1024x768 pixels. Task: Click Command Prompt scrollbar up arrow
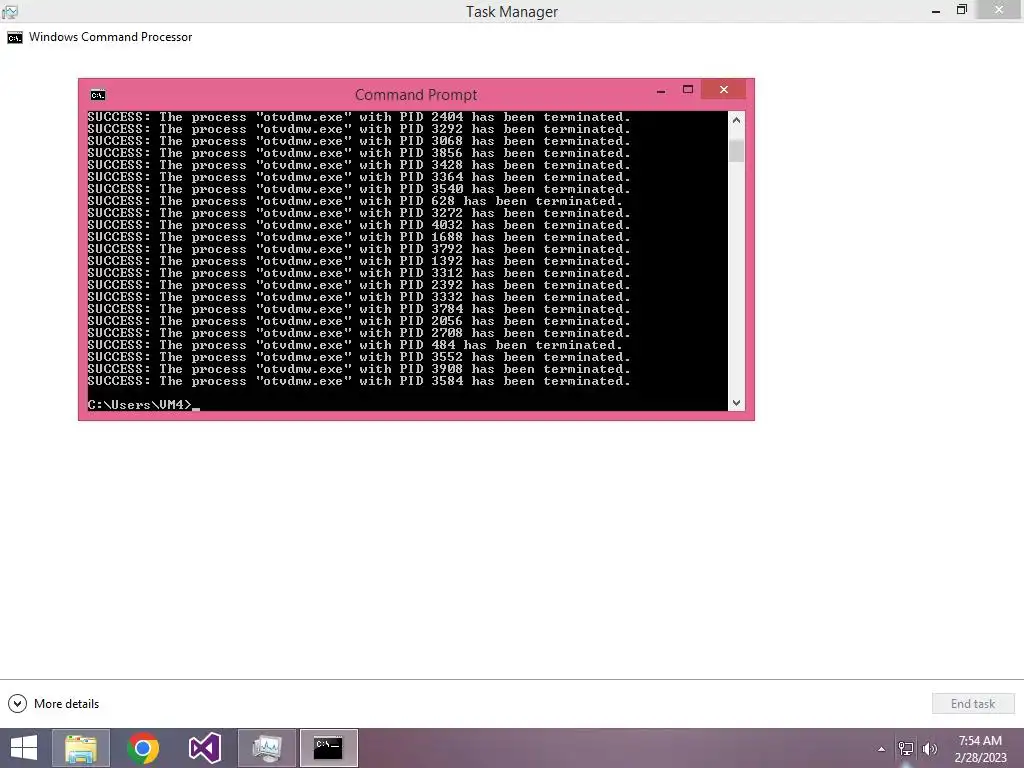pos(736,120)
